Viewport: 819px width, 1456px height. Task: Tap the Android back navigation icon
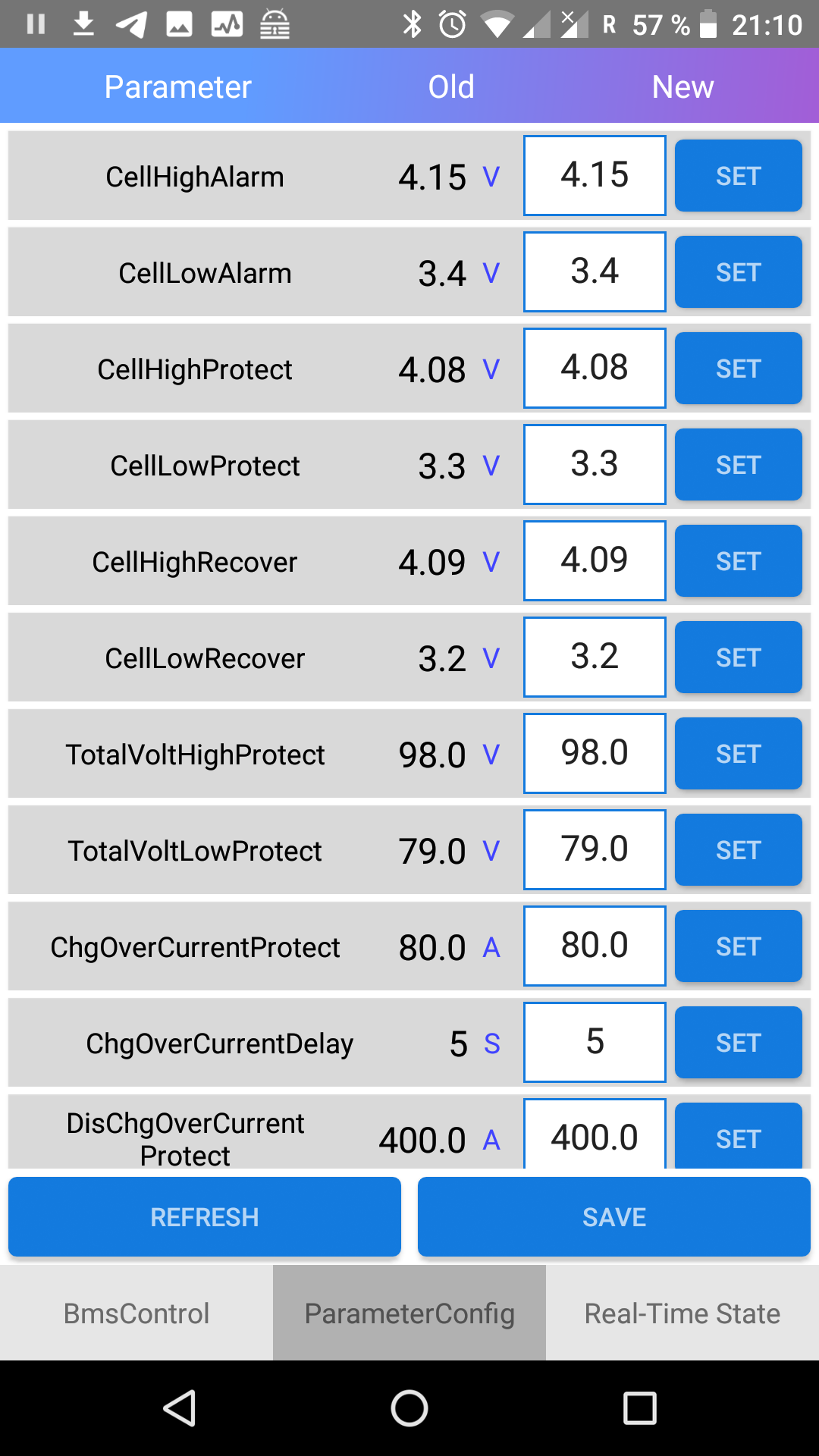point(180,1408)
